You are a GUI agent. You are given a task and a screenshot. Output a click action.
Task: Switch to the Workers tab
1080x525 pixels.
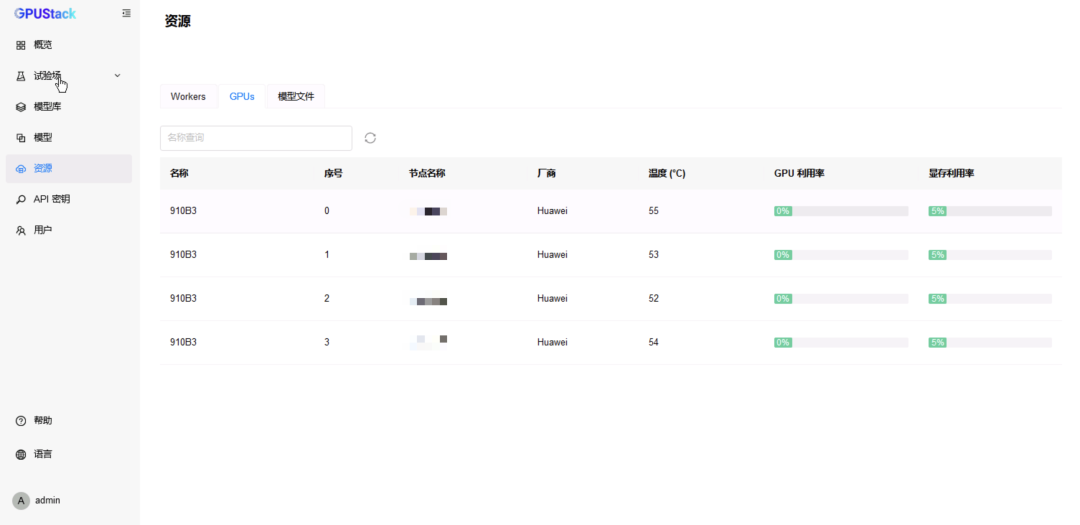(188, 96)
